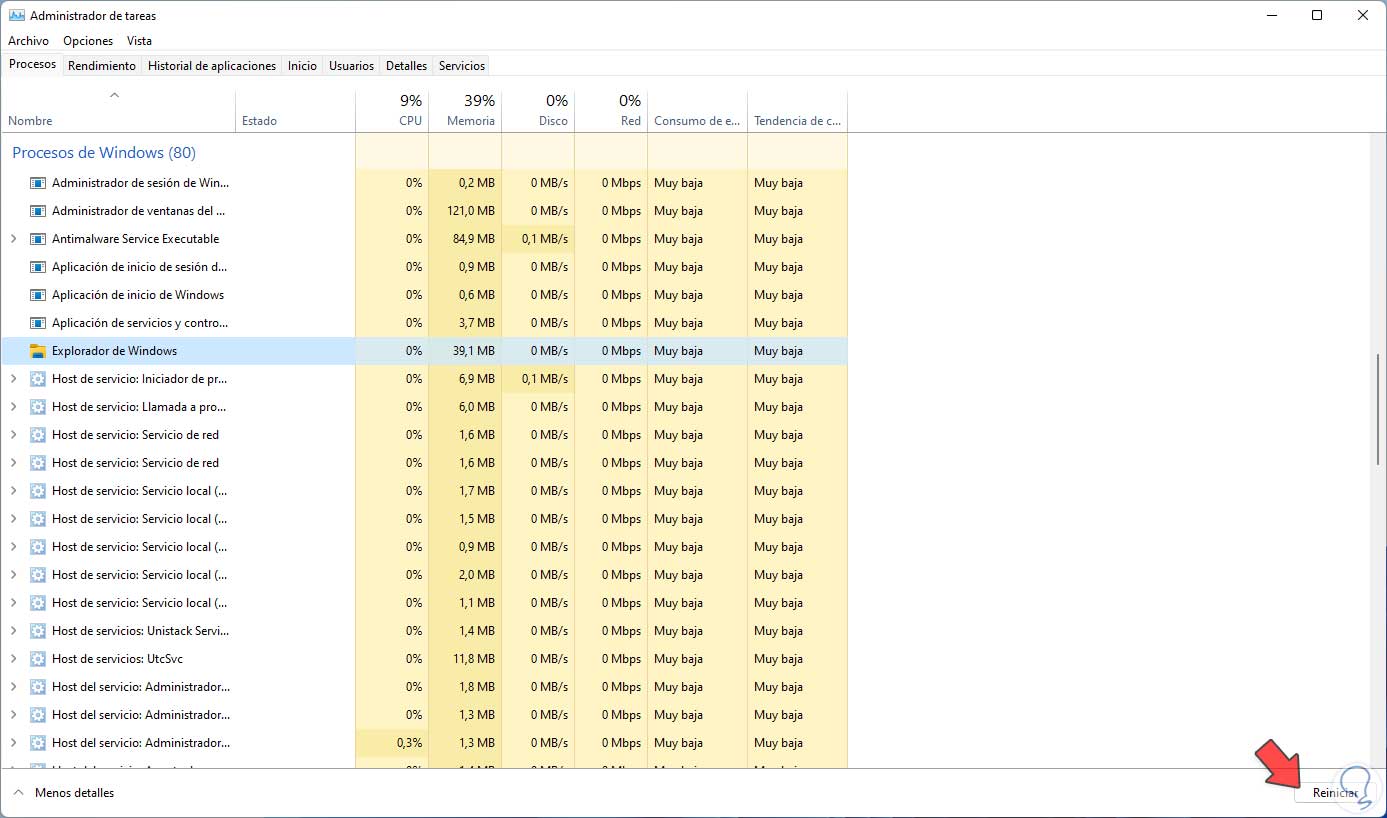The height and width of the screenshot is (818, 1387).
Task: Click the Reiniciar button
Action: pyautogui.click(x=1336, y=793)
